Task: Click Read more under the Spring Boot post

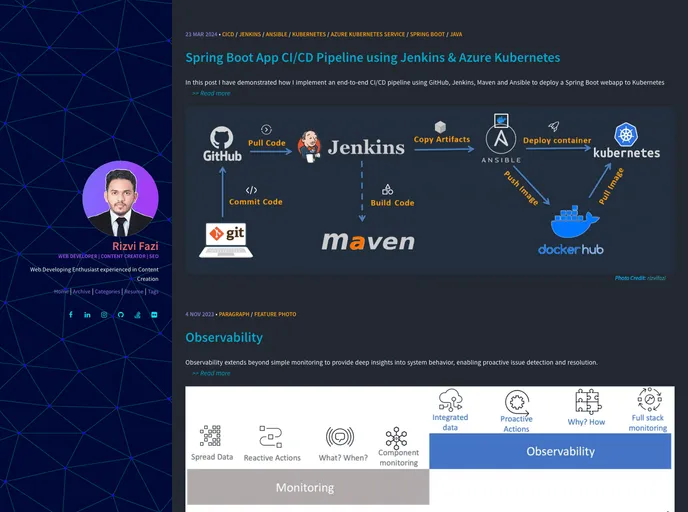Action: (211, 93)
